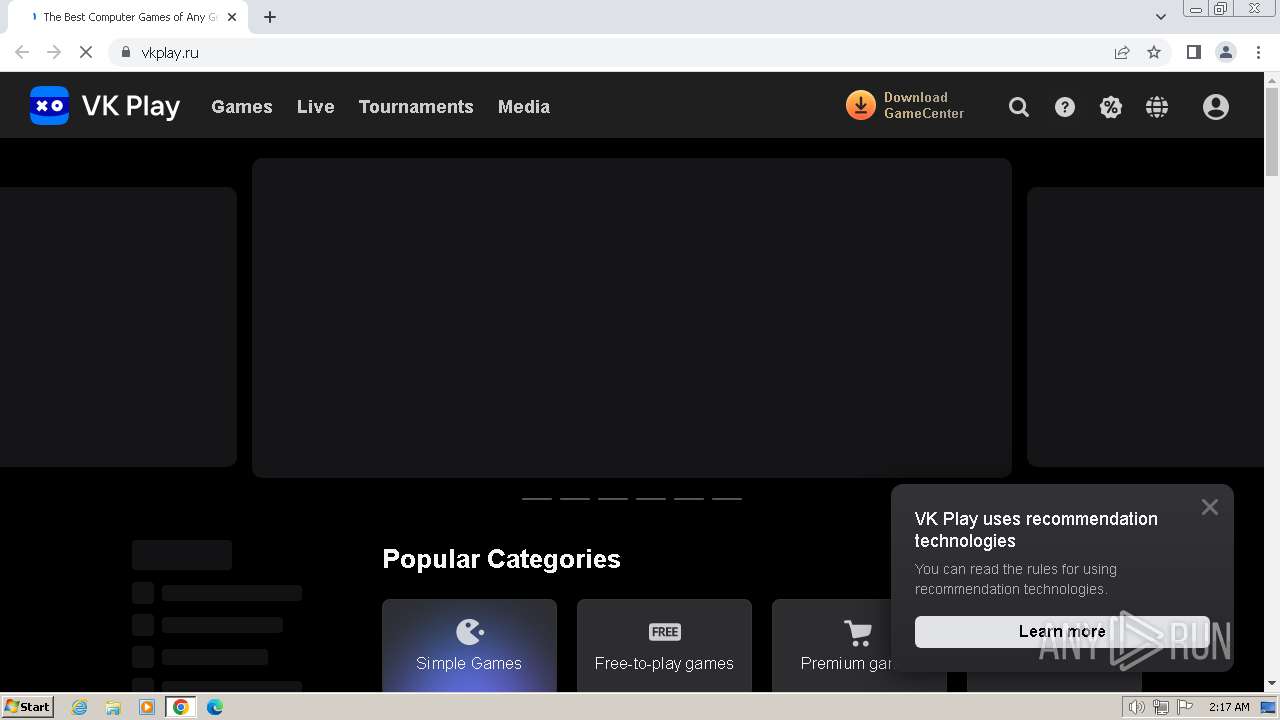Select the last carousel slide indicator
This screenshot has height=720, width=1280.
tap(727, 498)
